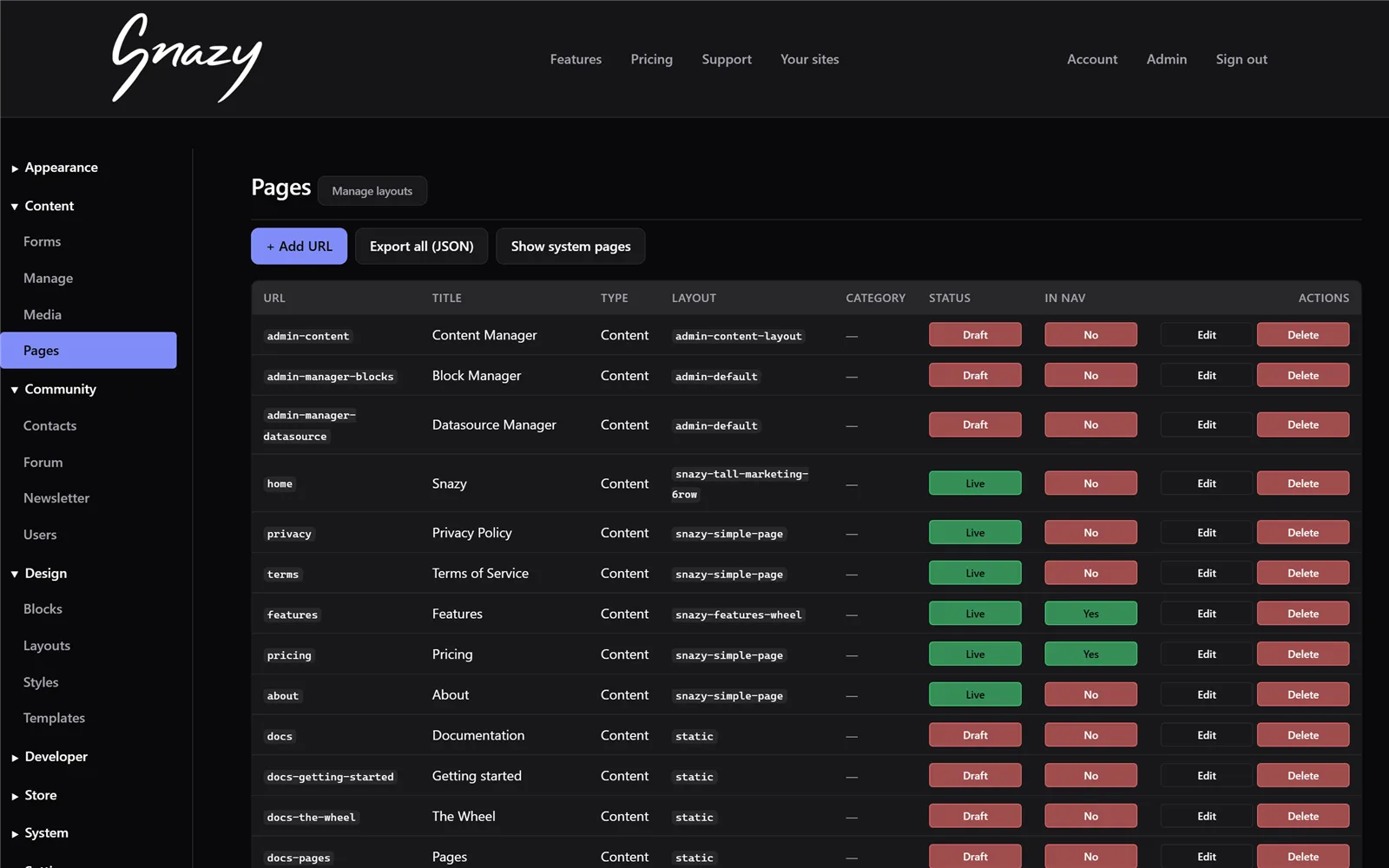This screenshot has height=868, width=1389.
Task: Click the Snazy logo
Action: point(187,58)
